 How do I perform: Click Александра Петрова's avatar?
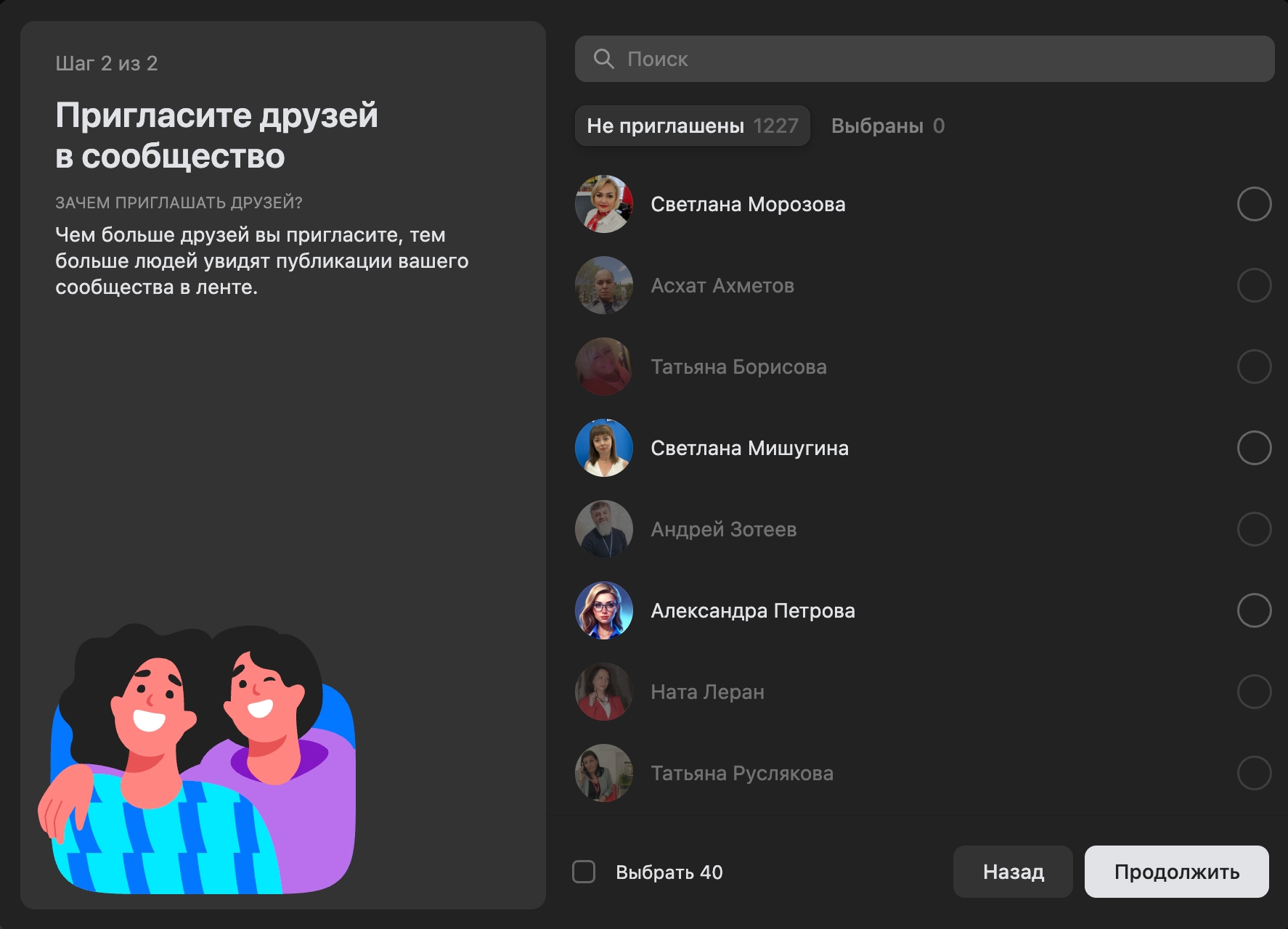604,610
